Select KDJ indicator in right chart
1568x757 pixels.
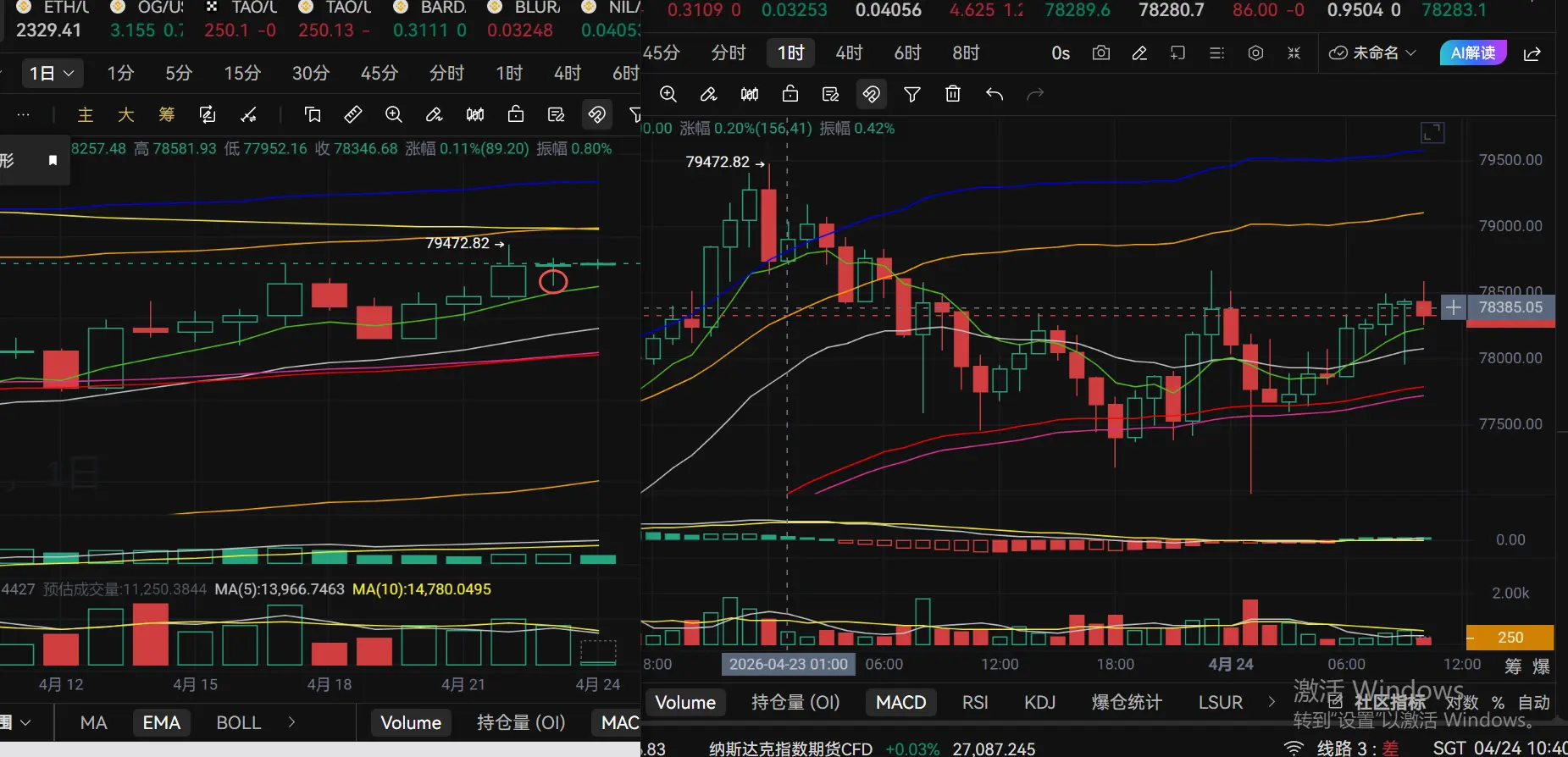(1040, 703)
